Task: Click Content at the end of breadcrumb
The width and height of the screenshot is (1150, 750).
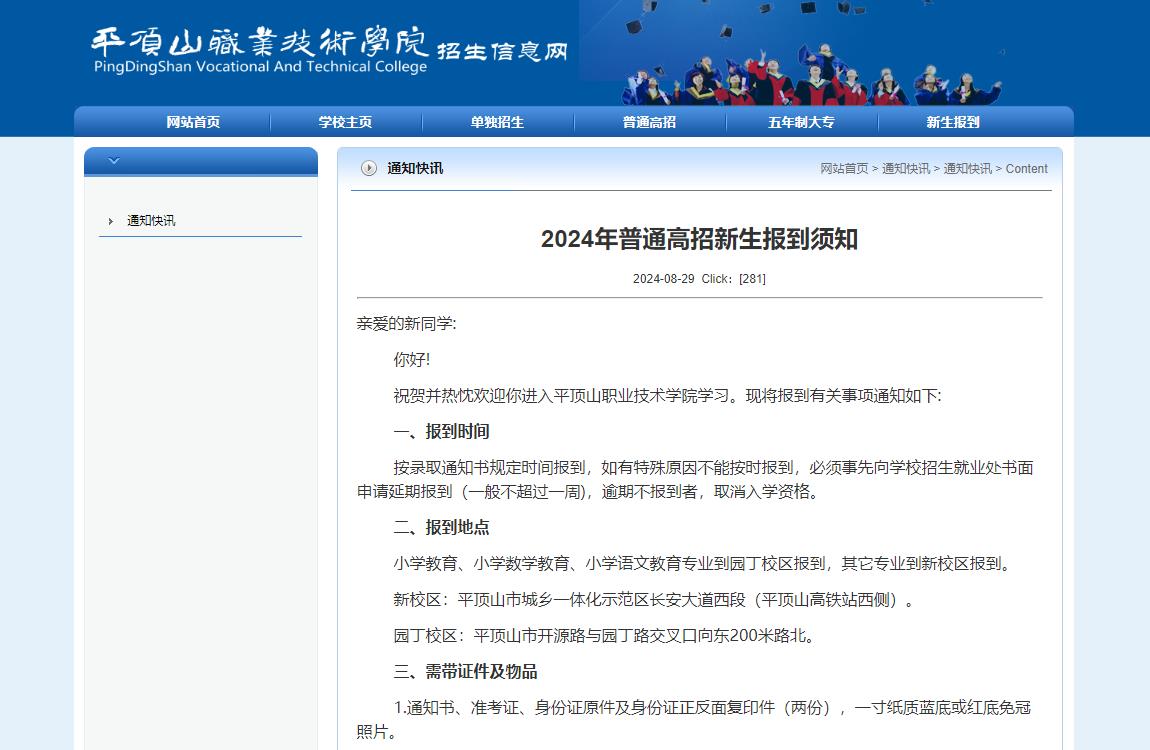Action: [1026, 169]
